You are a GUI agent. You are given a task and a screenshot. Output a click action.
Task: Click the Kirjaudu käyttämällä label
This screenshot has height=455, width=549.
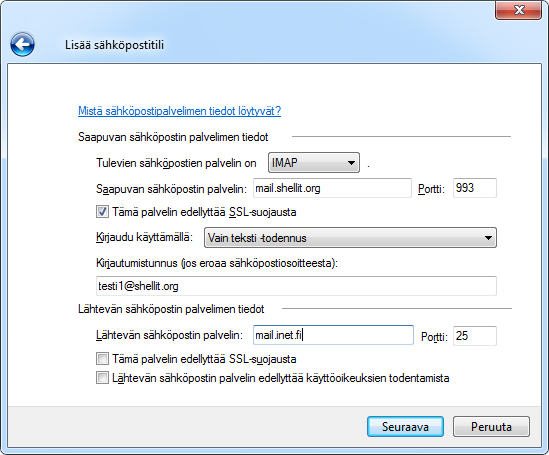click(144, 237)
